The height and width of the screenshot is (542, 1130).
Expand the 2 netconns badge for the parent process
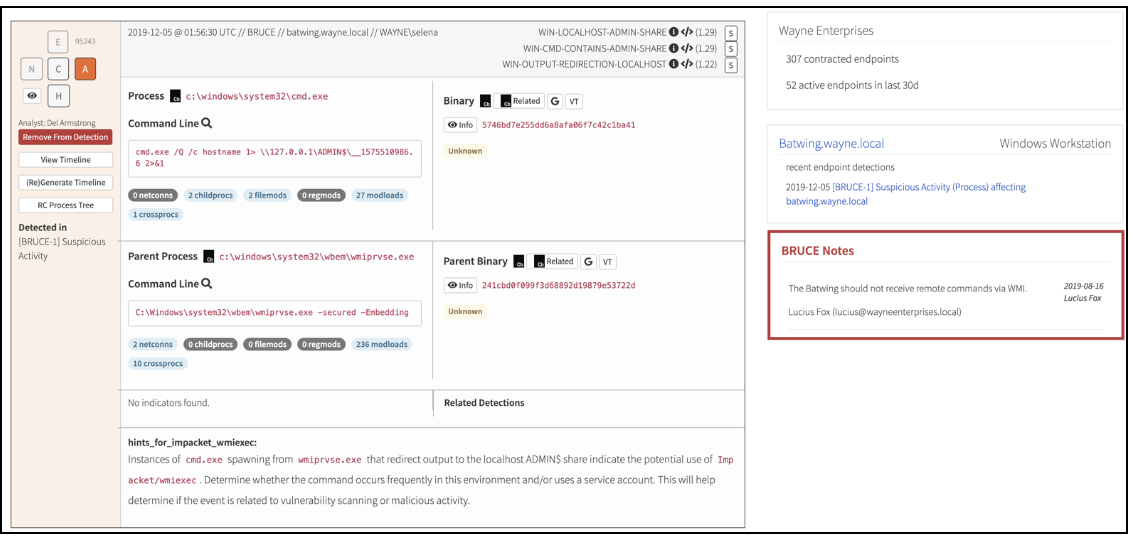tap(153, 344)
